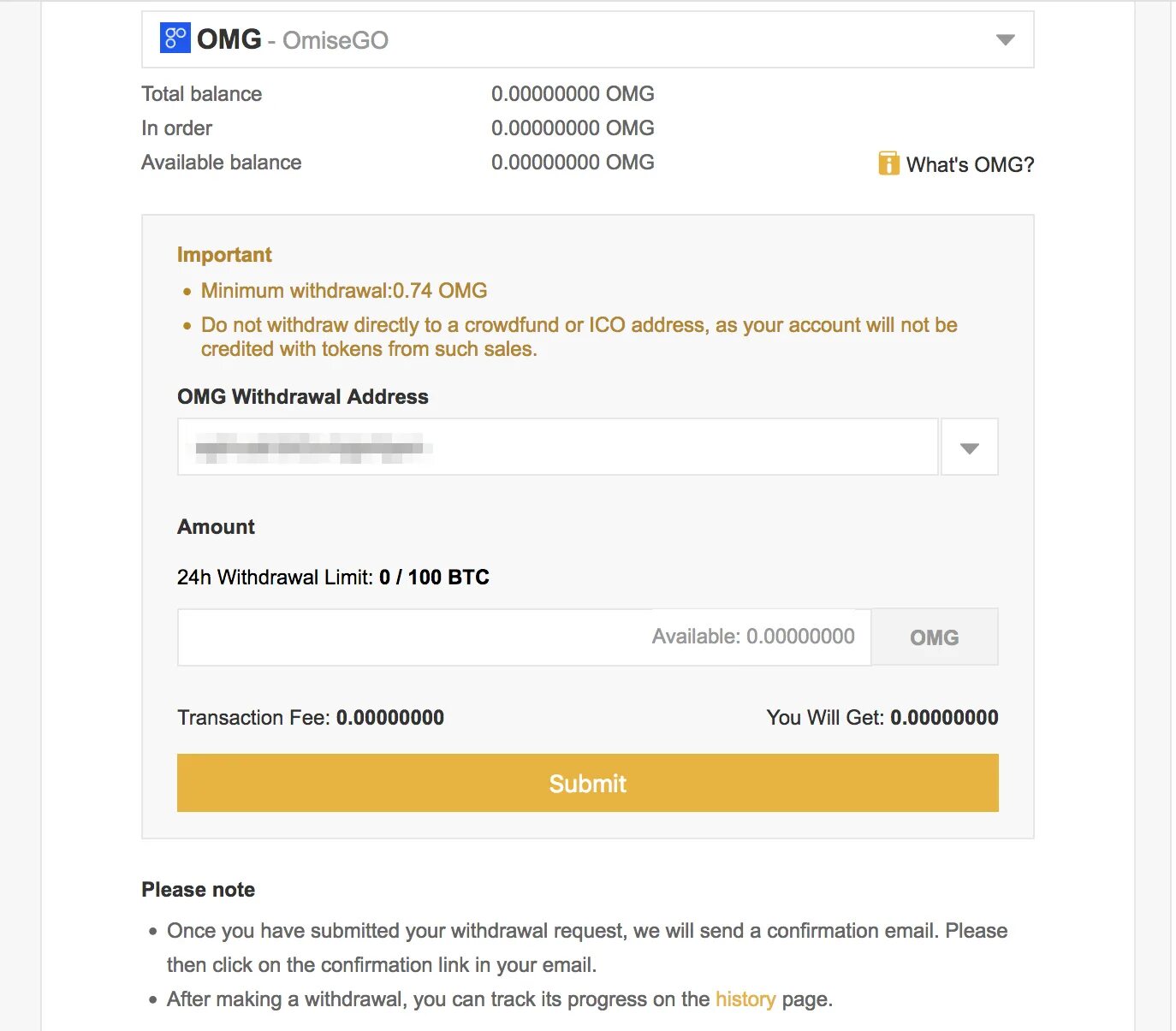Click the In order balance value

point(573,128)
